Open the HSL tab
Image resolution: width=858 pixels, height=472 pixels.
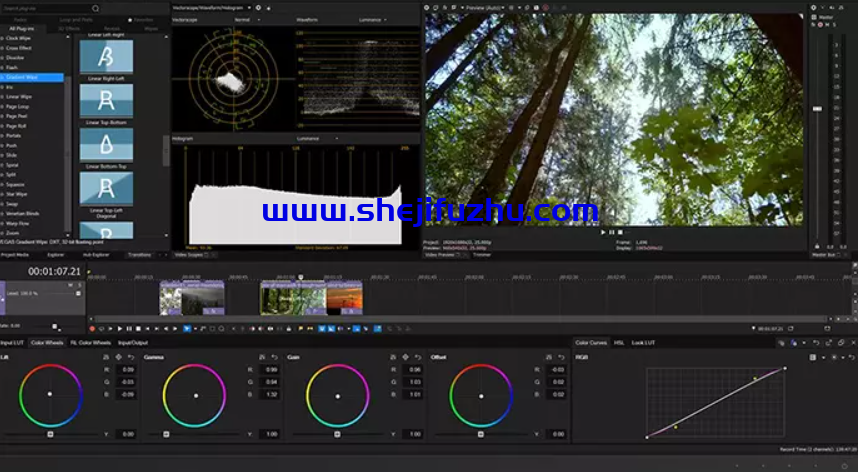point(619,343)
